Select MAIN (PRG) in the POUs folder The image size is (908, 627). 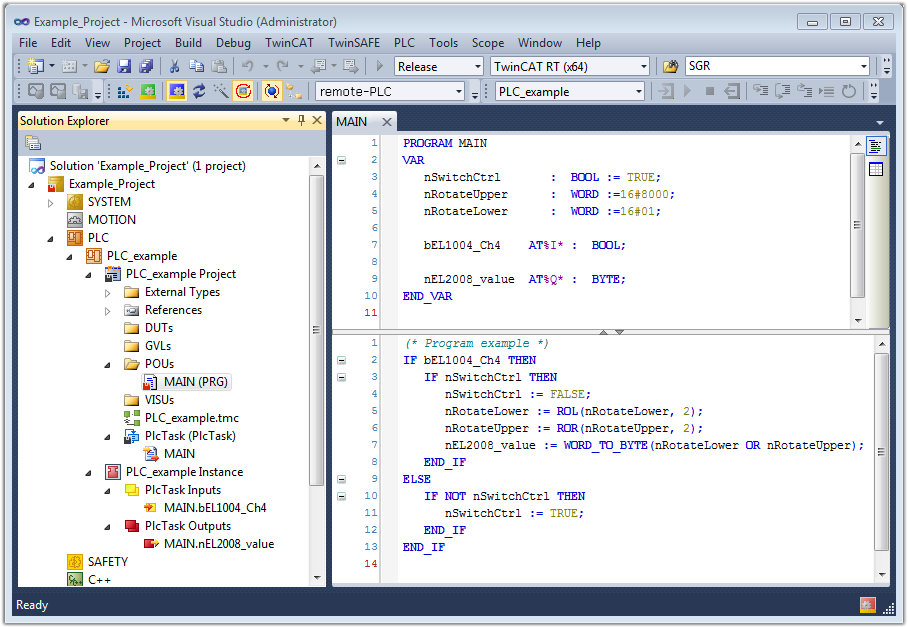(x=195, y=382)
